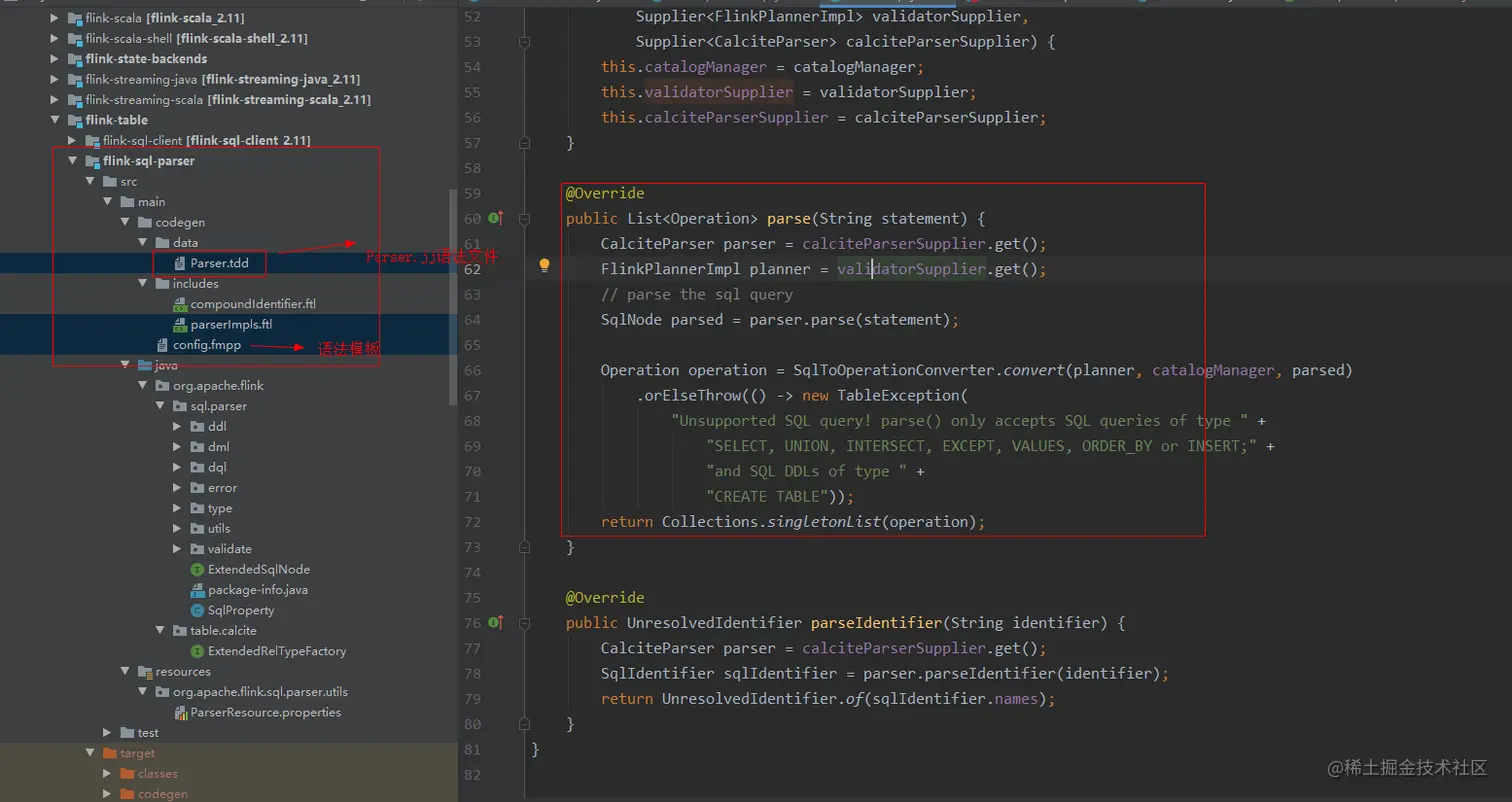The width and height of the screenshot is (1512, 802).
Task: Click the parserImpls.ftl file icon
Action: point(180,324)
